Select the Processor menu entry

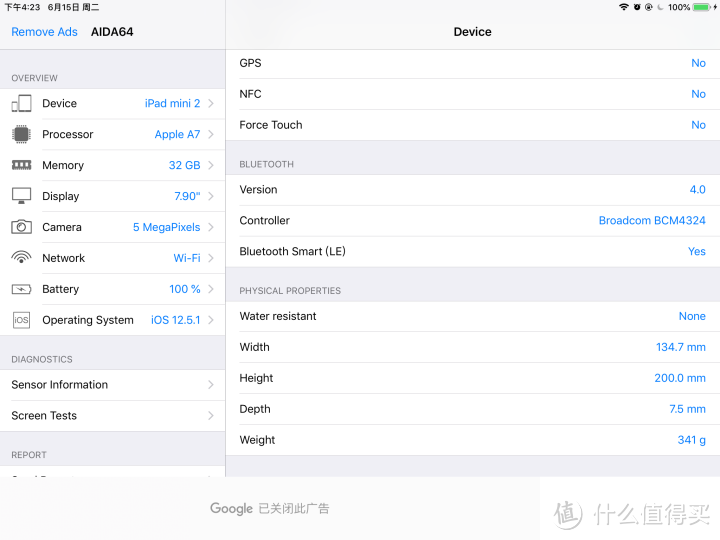pos(112,134)
